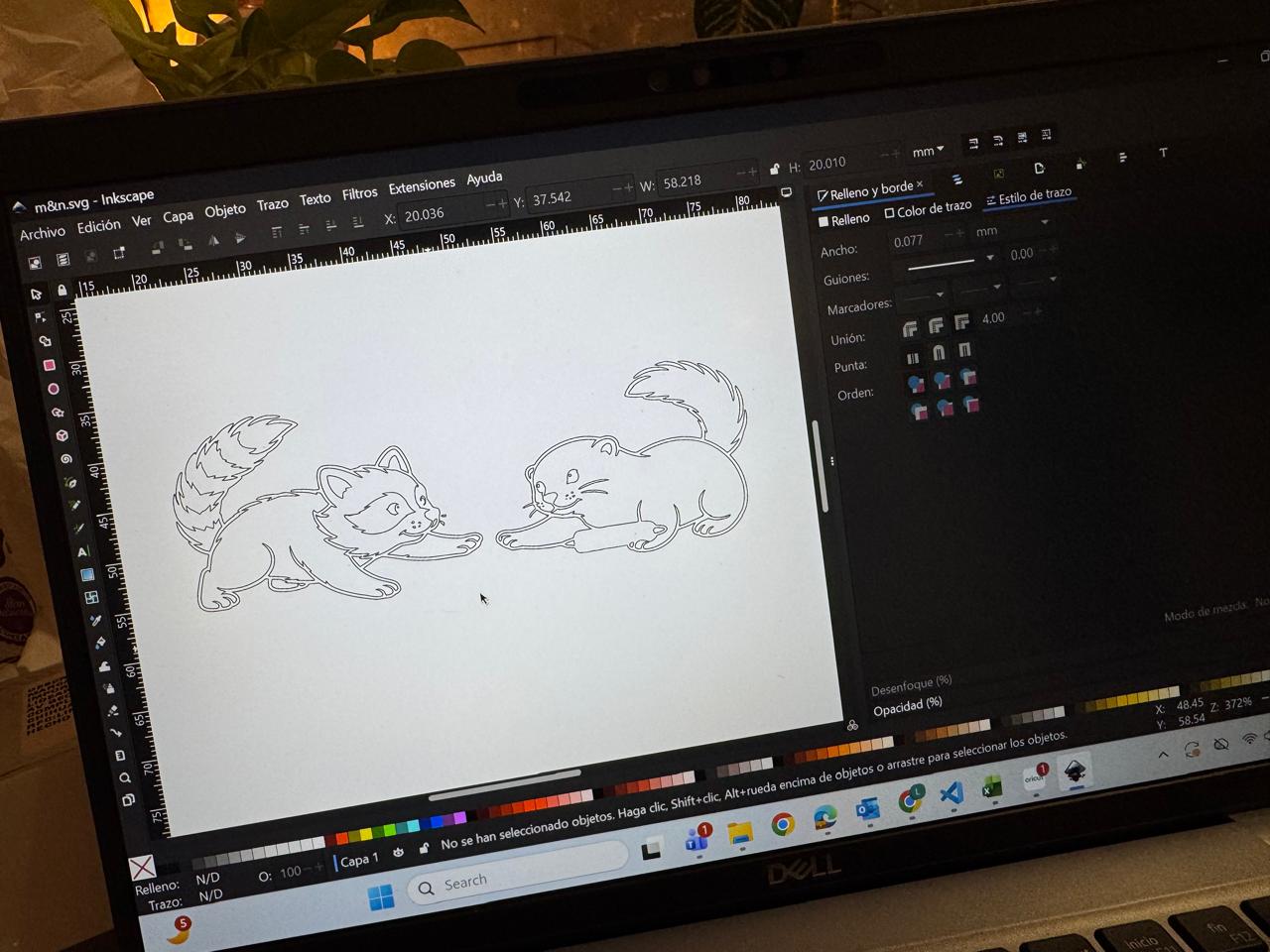Open the Capa 1 layer selector
The image size is (1270, 952).
(358, 860)
